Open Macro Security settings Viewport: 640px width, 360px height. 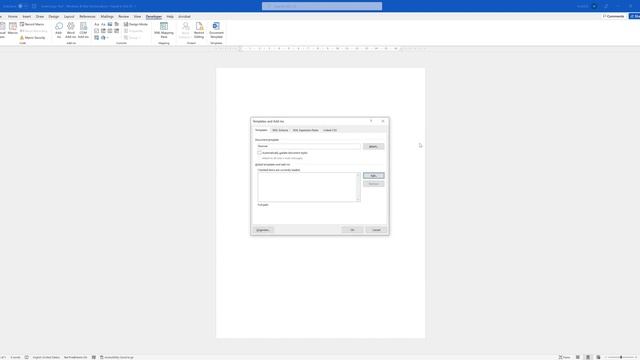33,38
